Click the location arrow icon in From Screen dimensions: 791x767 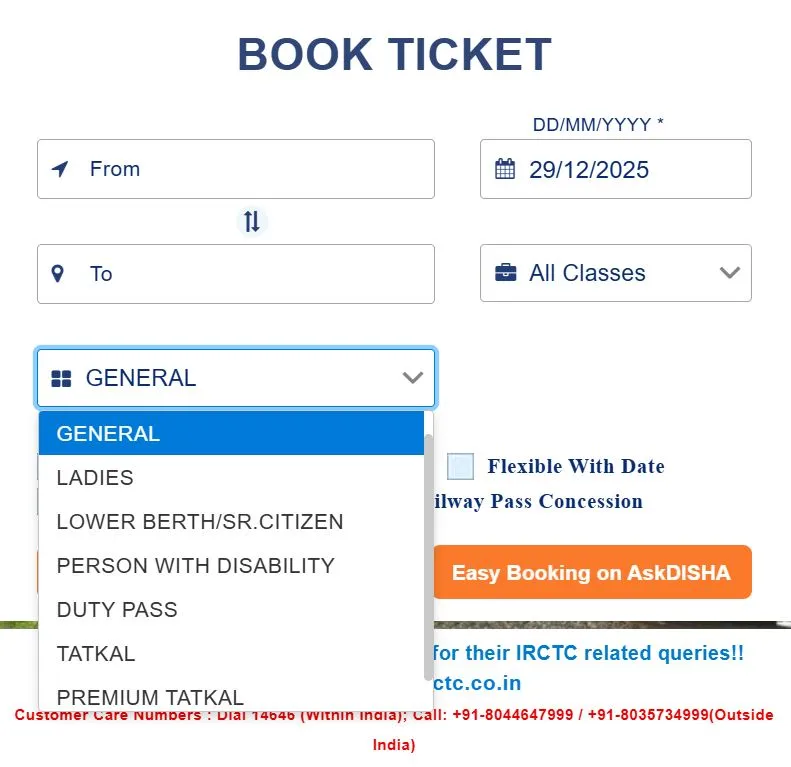pyautogui.click(x=61, y=169)
